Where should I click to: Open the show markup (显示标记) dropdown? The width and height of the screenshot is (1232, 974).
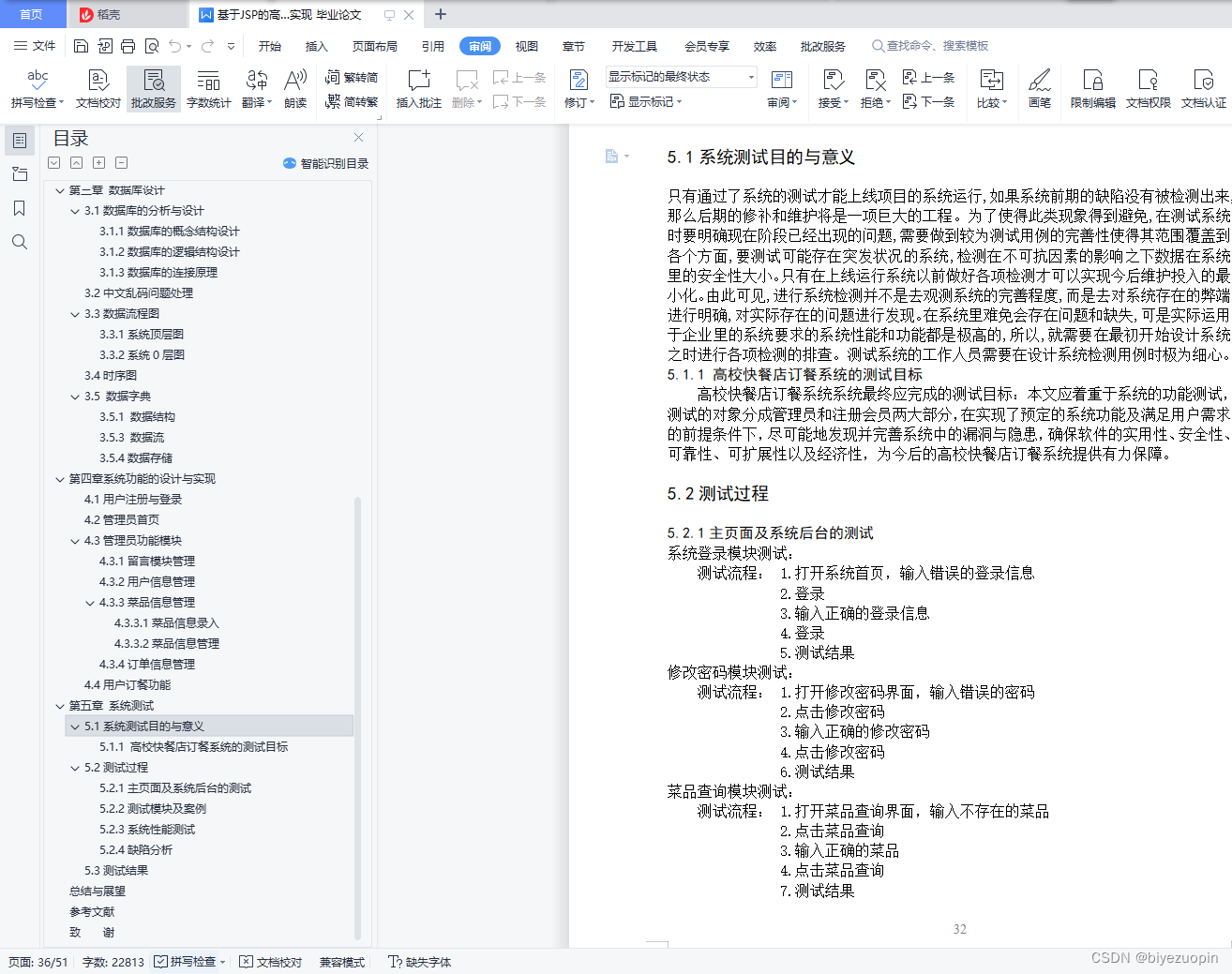tap(647, 102)
